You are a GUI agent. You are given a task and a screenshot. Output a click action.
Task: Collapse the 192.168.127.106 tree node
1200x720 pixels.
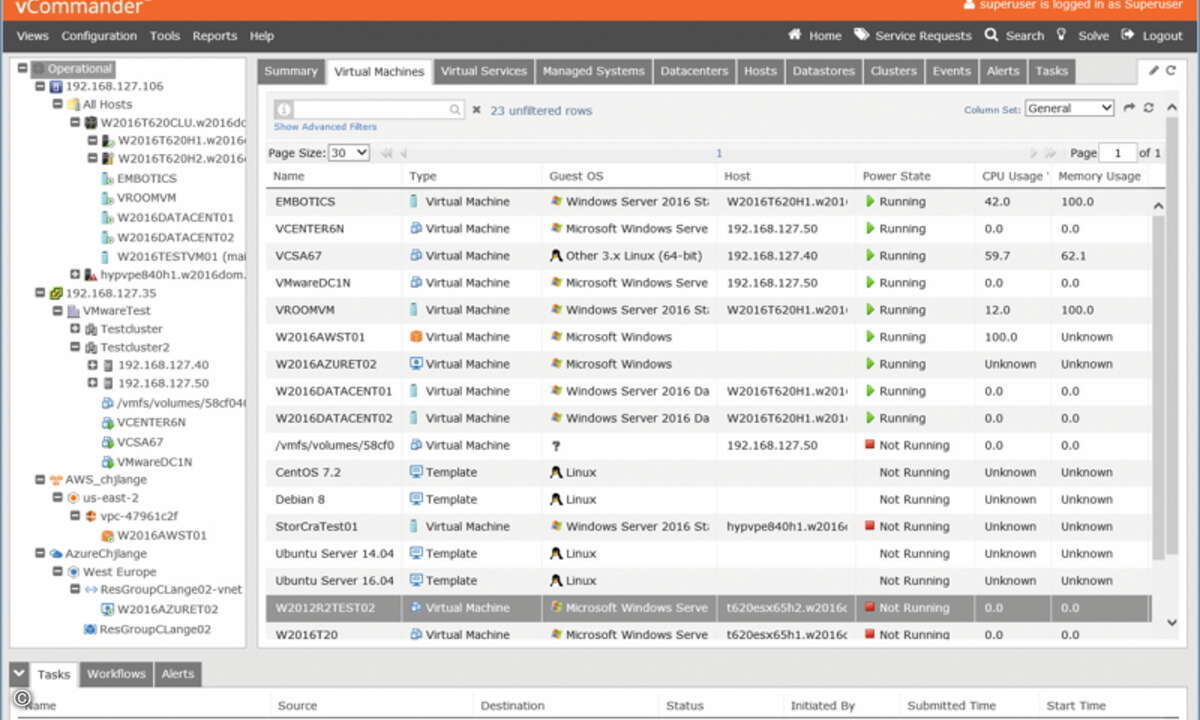39,86
